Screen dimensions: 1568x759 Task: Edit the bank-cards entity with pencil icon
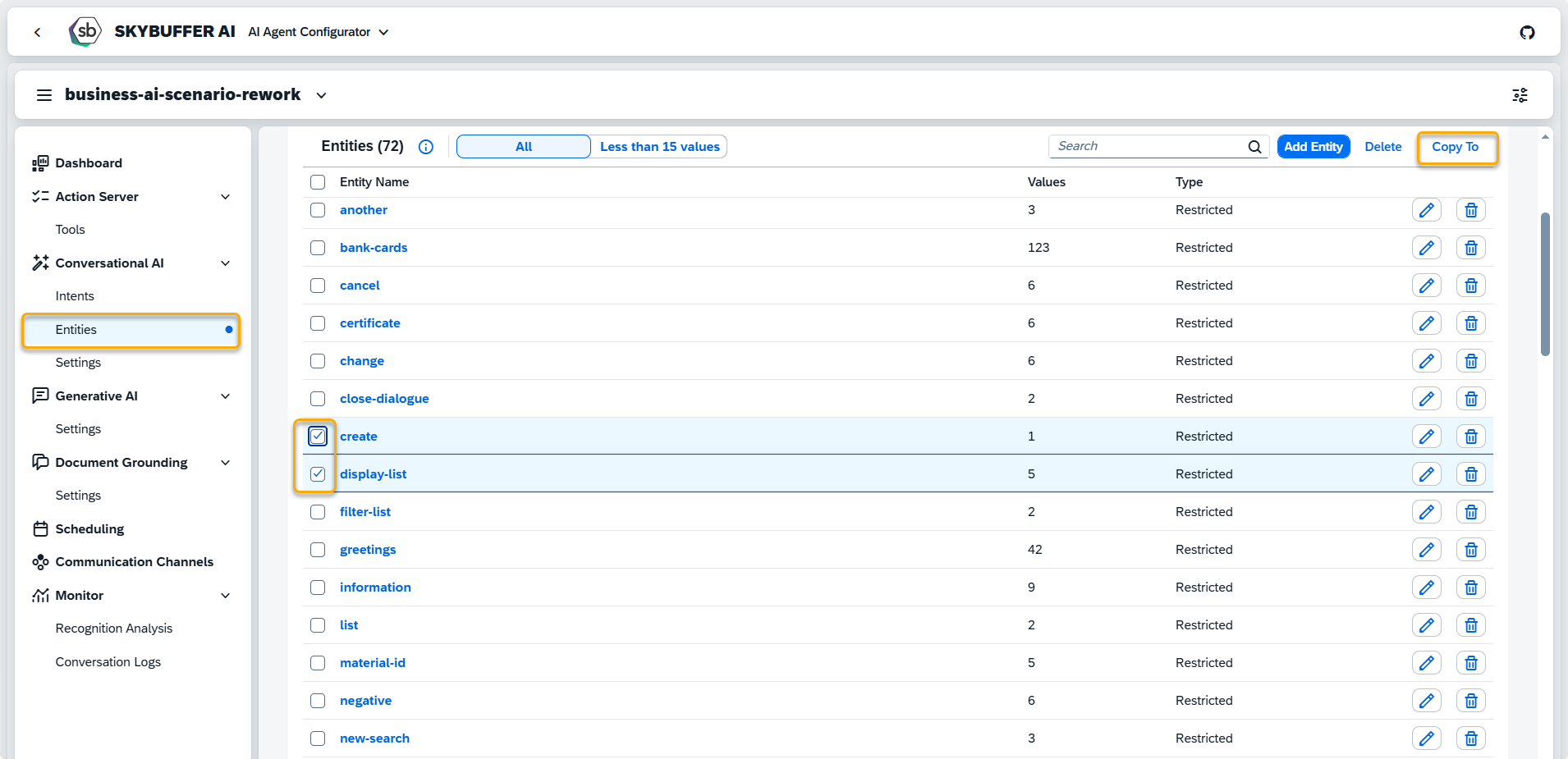pyautogui.click(x=1426, y=248)
